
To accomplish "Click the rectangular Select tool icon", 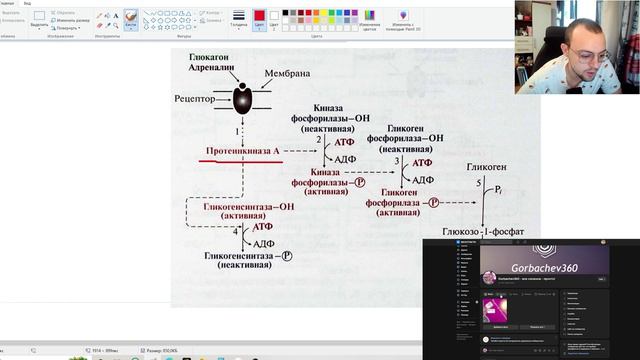I will tap(39, 16).
